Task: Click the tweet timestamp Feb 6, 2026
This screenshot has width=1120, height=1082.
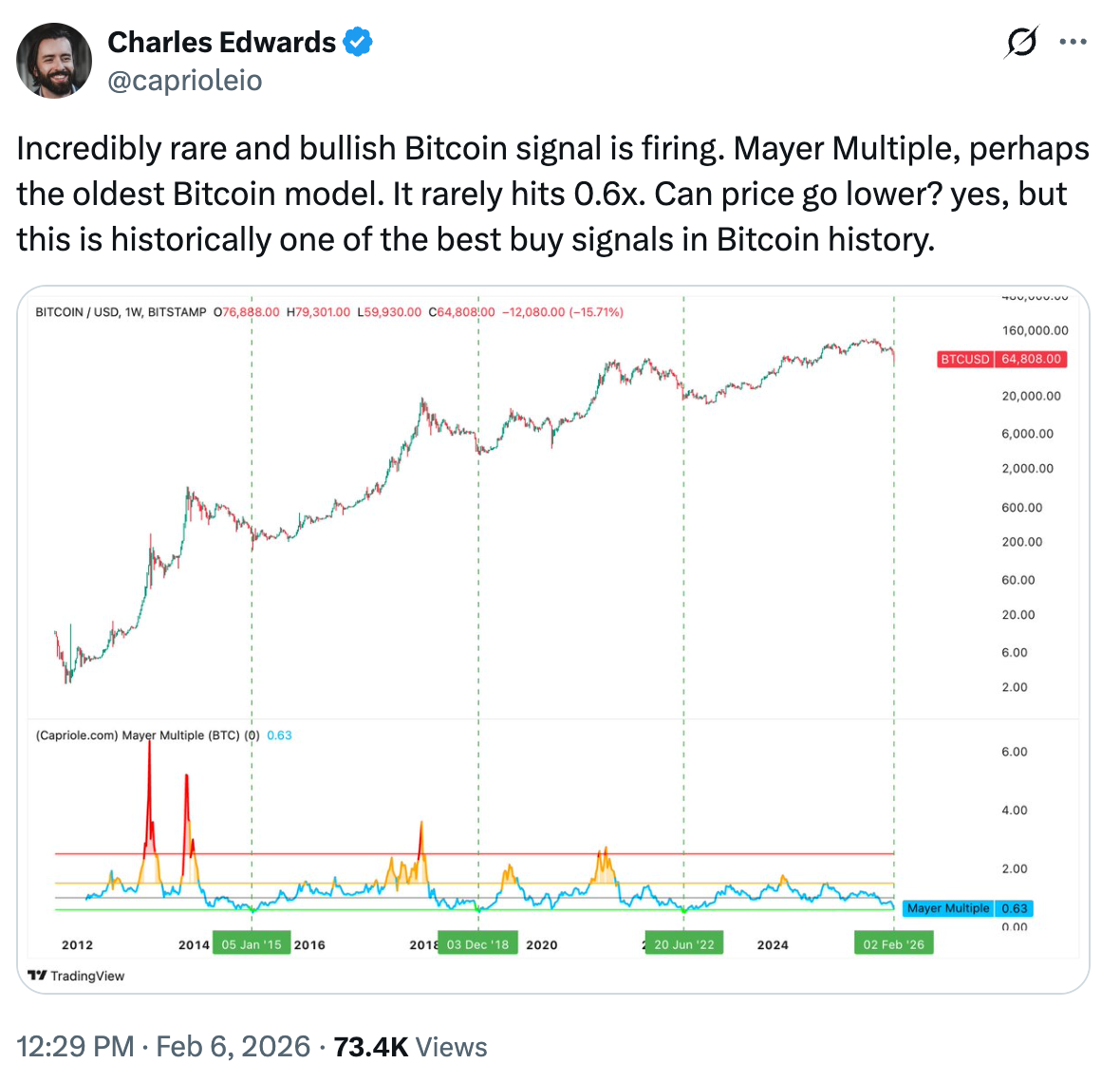Action: click(233, 1046)
